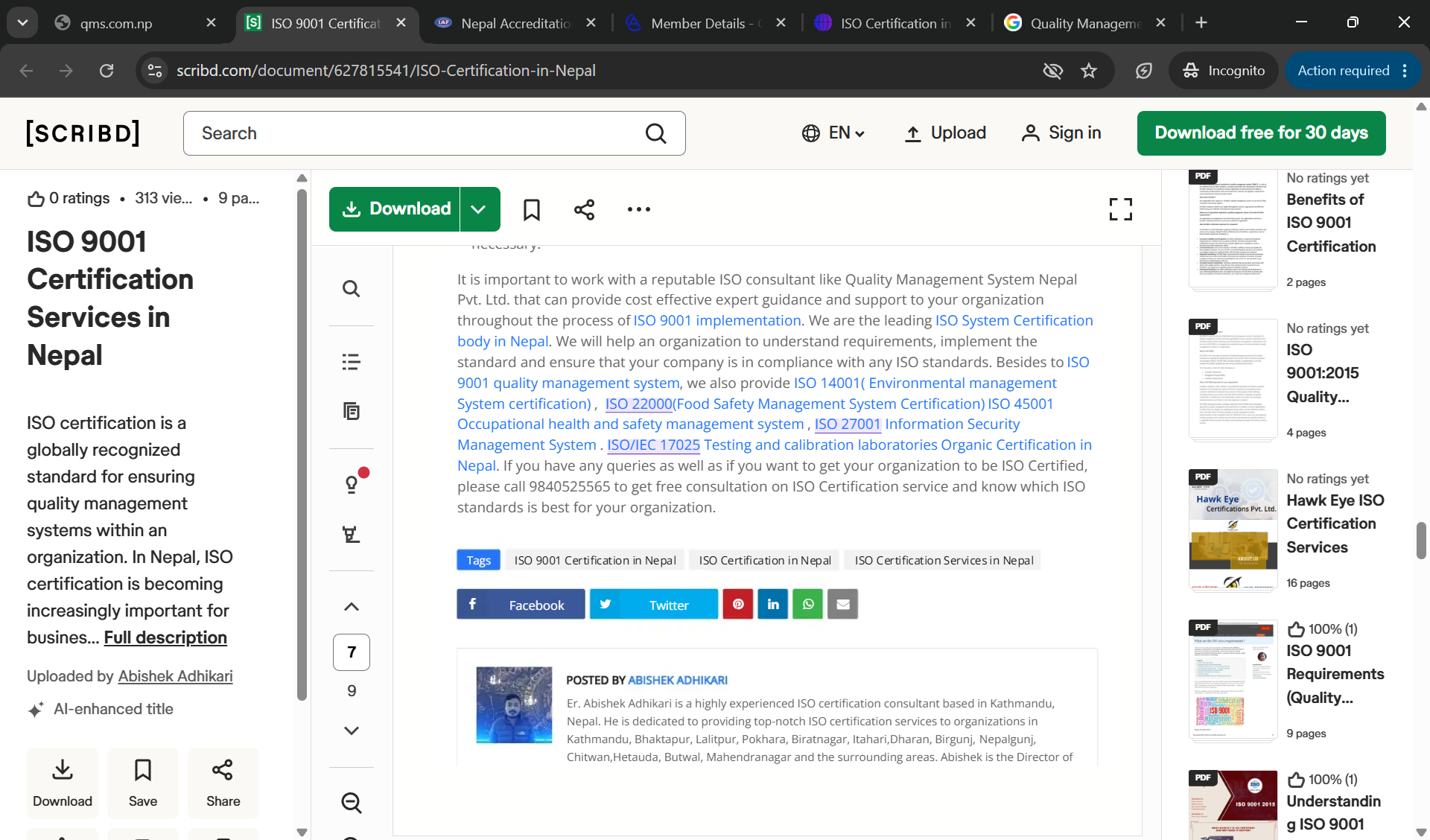Click the Upload button
1430x840 pixels.
pyautogui.click(x=945, y=133)
